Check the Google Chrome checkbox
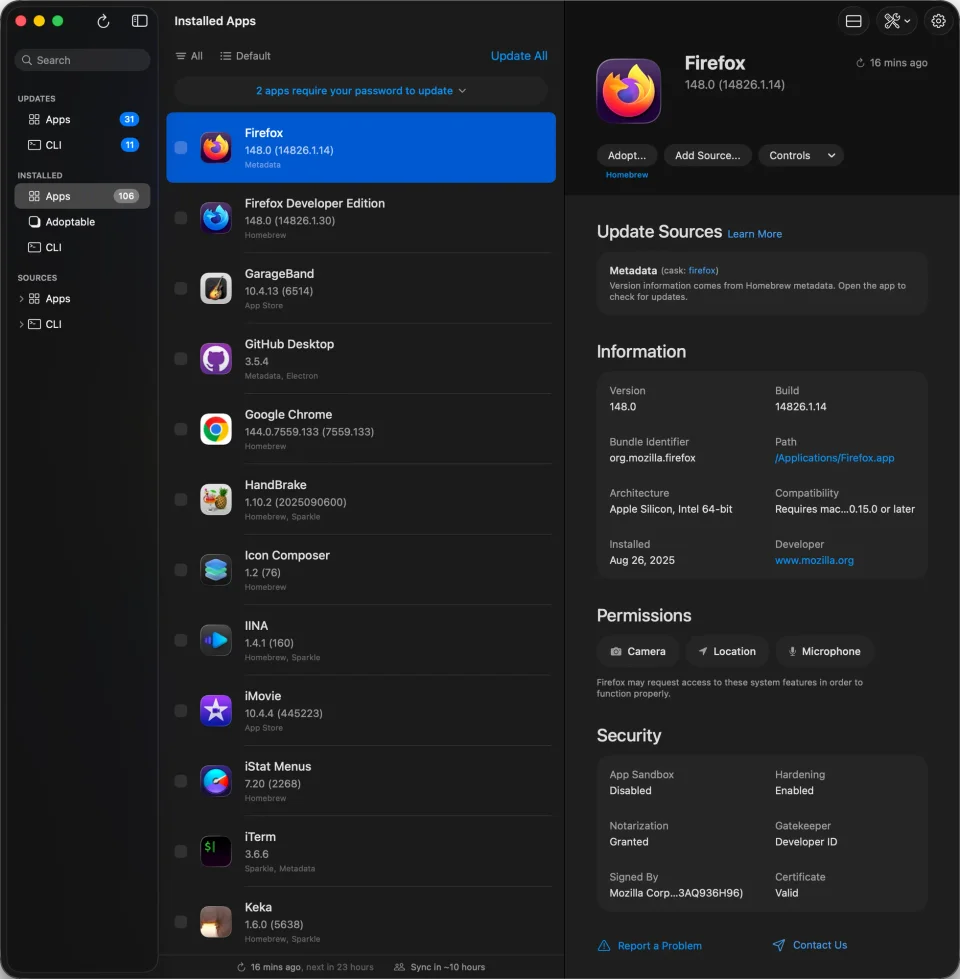 click(181, 429)
